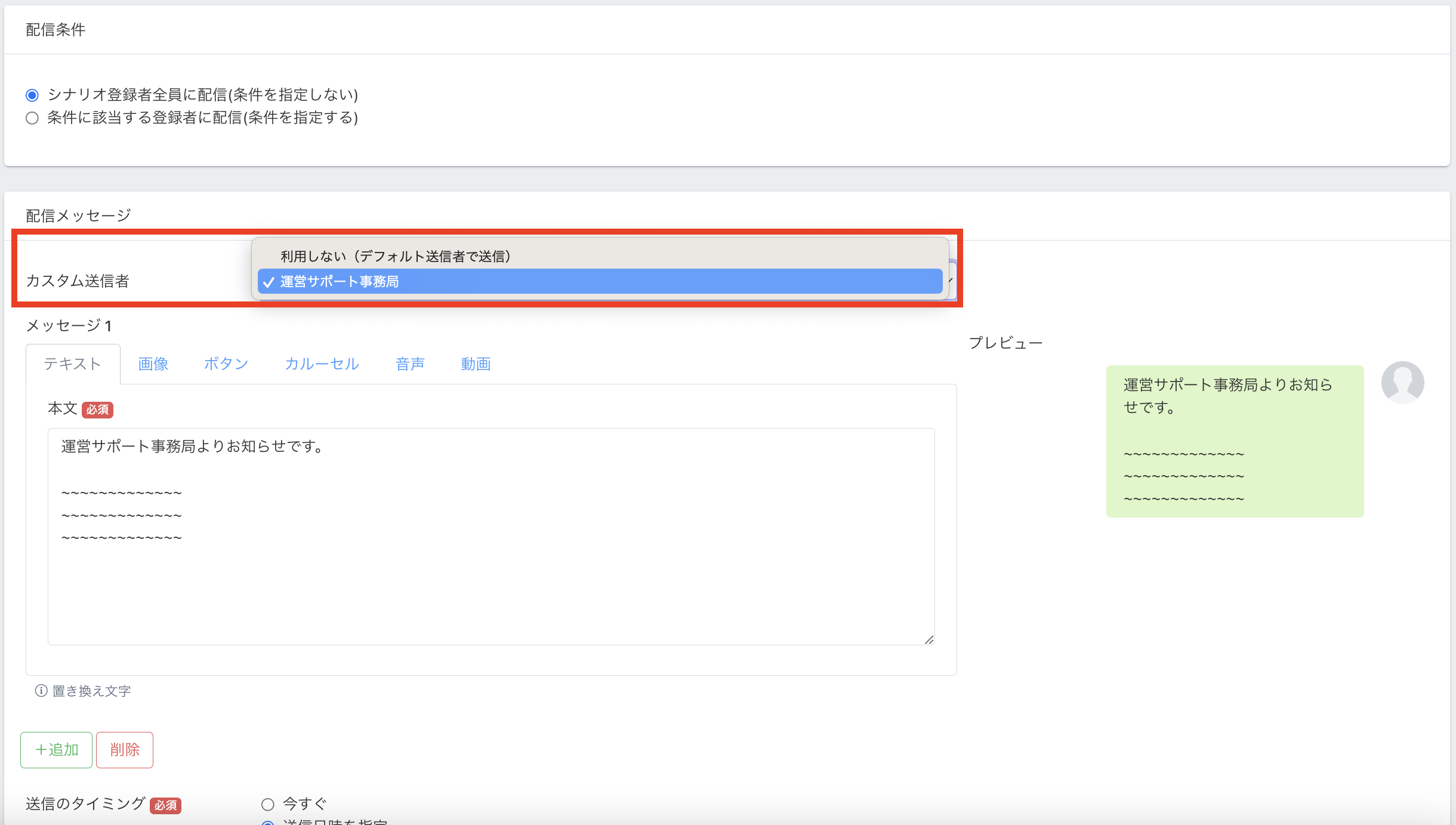The width and height of the screenshot is (1456, 825).
Task: Switch to the 画像 tab
Action: 153,364
